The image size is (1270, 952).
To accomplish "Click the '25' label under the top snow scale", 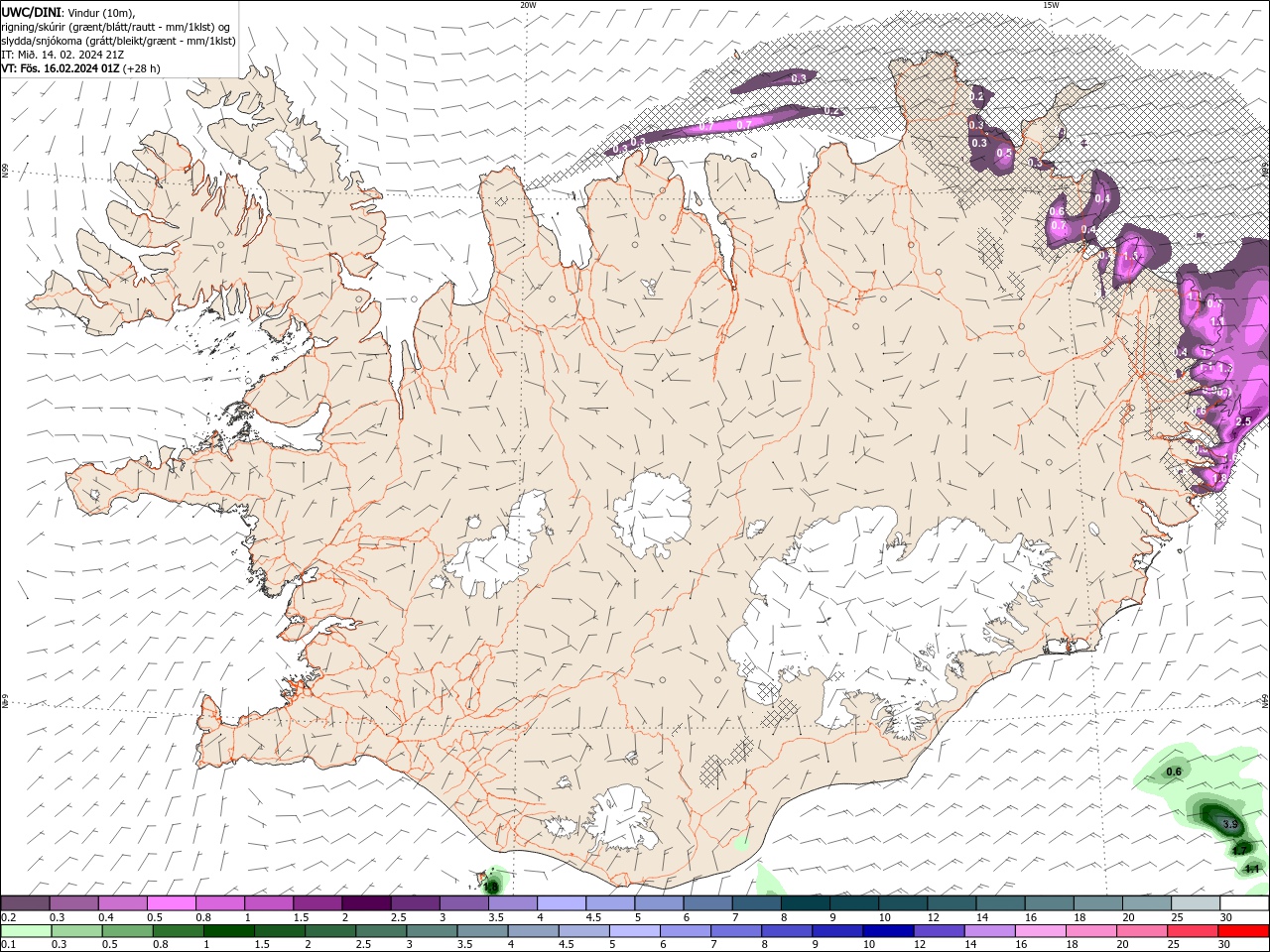I will pos(1176,917).
